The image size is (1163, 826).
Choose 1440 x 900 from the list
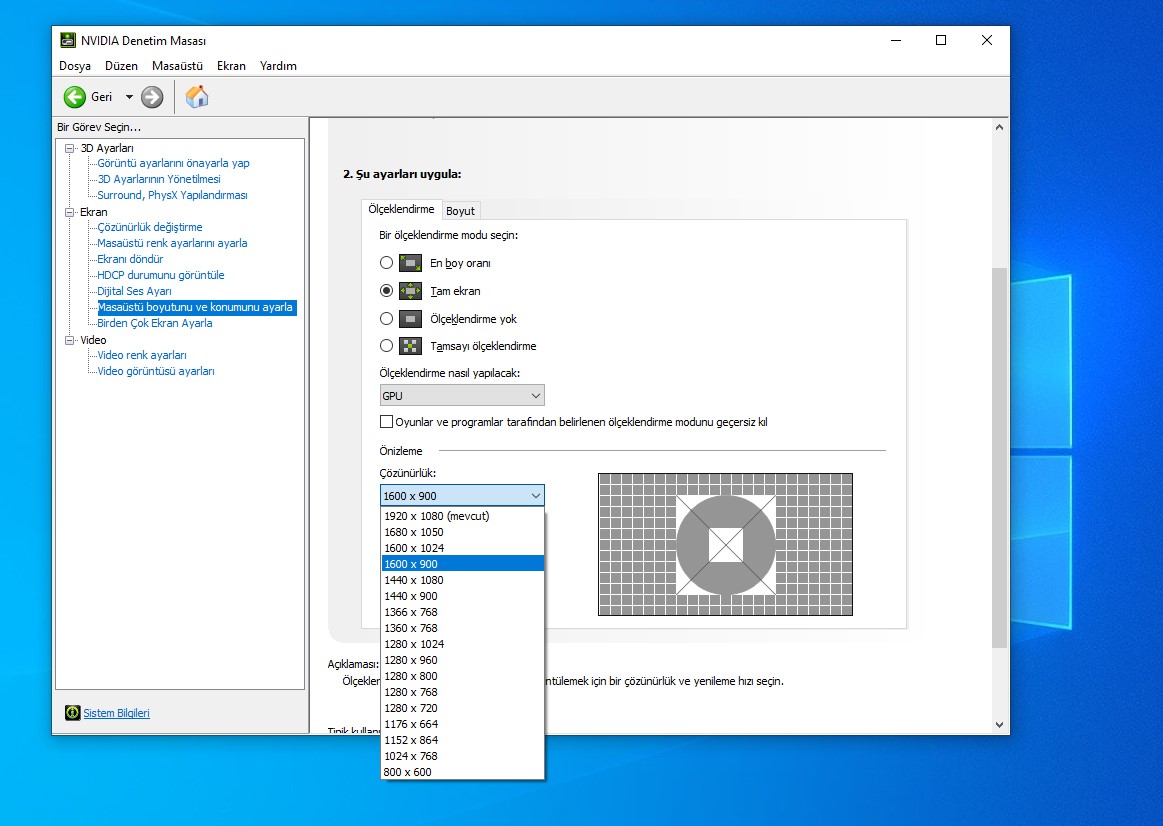(463, 596)
